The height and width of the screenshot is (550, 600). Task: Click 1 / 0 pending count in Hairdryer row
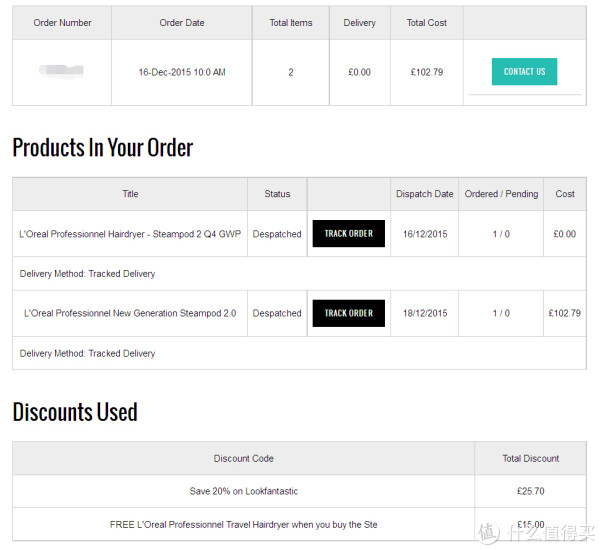[501, 234]
